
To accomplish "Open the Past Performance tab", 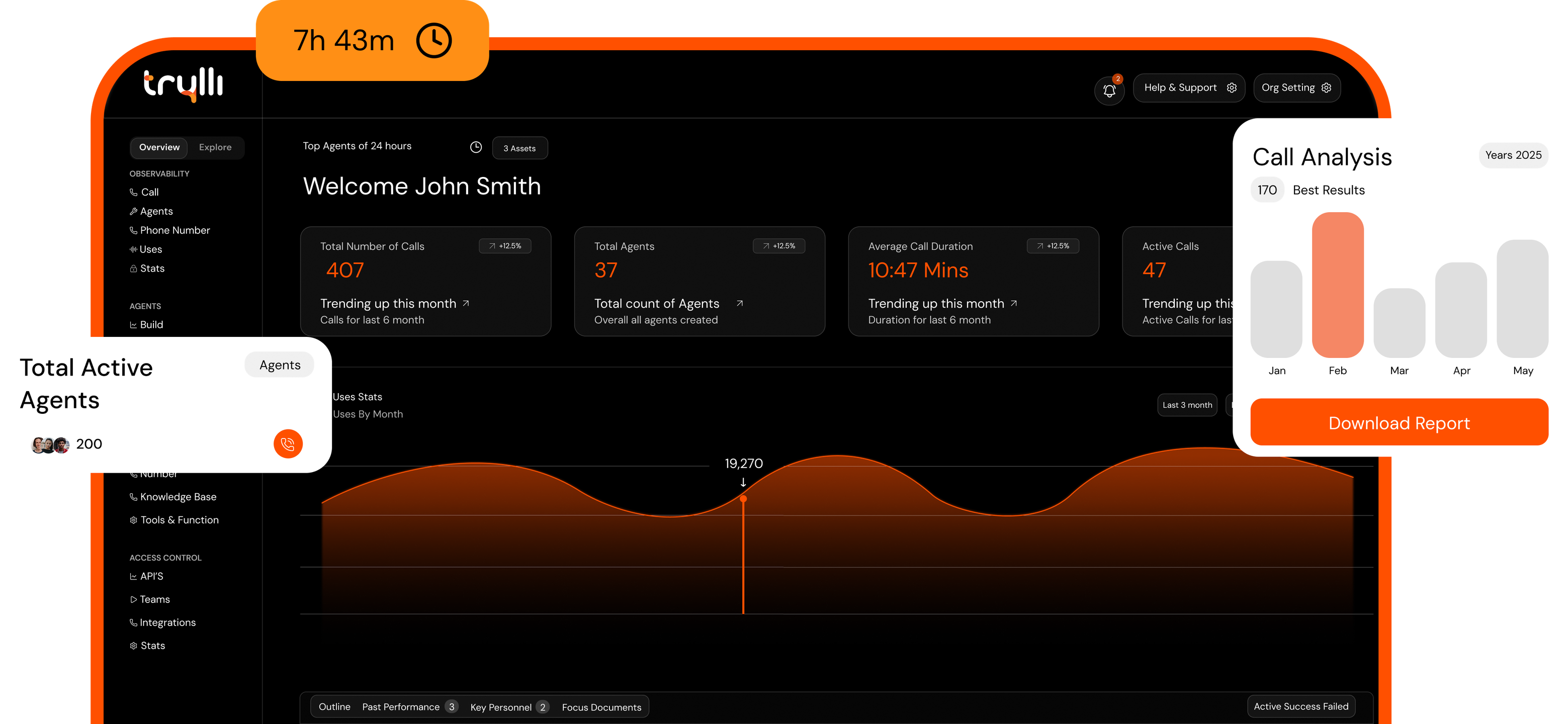I will (401, 707).
